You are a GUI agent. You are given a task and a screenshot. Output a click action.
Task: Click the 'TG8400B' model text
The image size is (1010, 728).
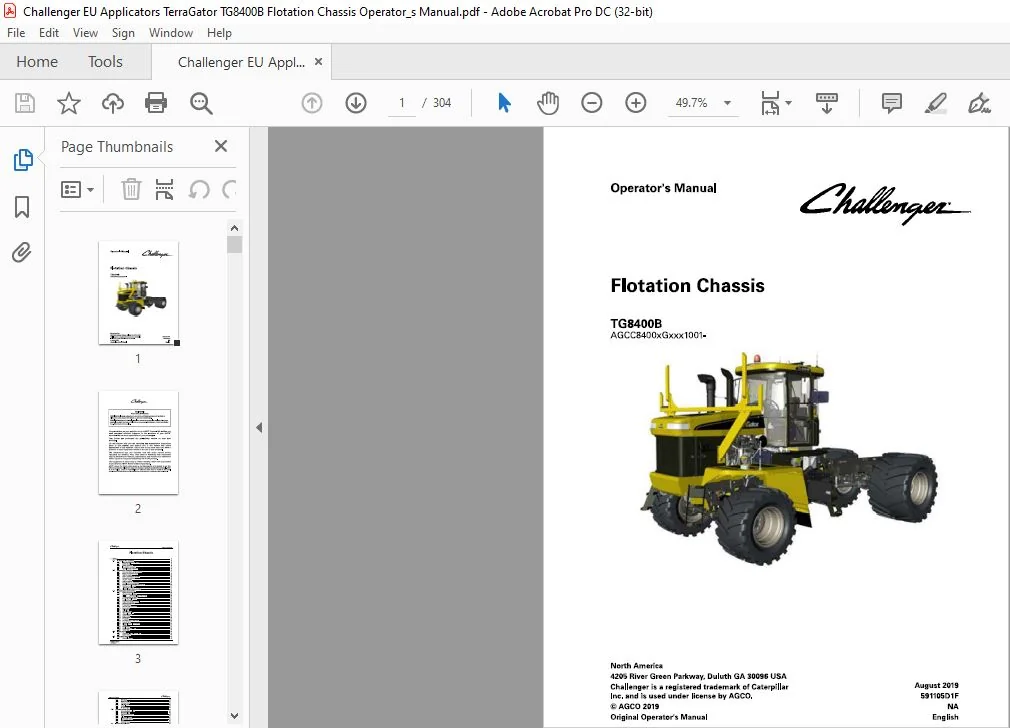[636, 323]
